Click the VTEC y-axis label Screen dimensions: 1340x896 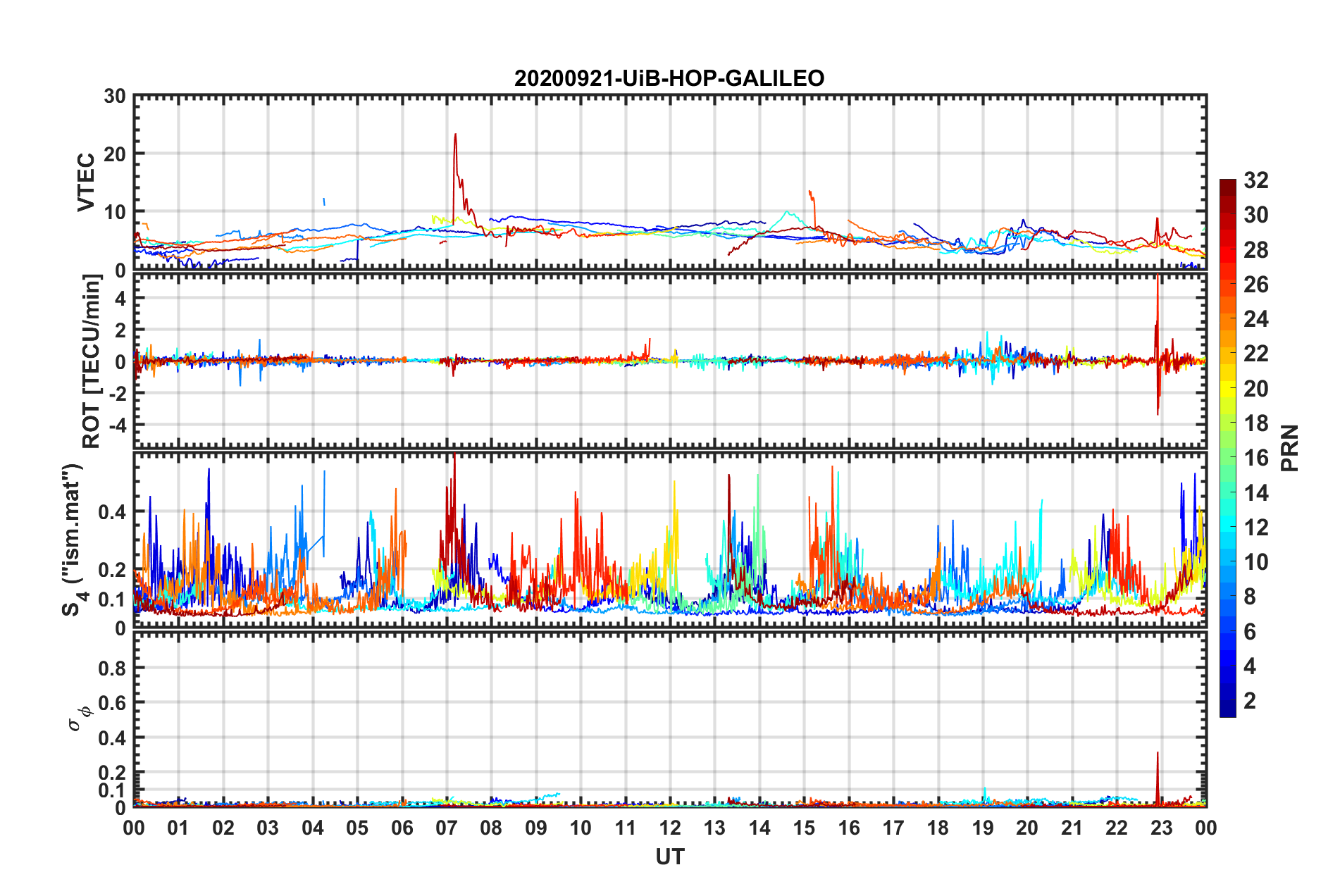click(x=86, y=182)
